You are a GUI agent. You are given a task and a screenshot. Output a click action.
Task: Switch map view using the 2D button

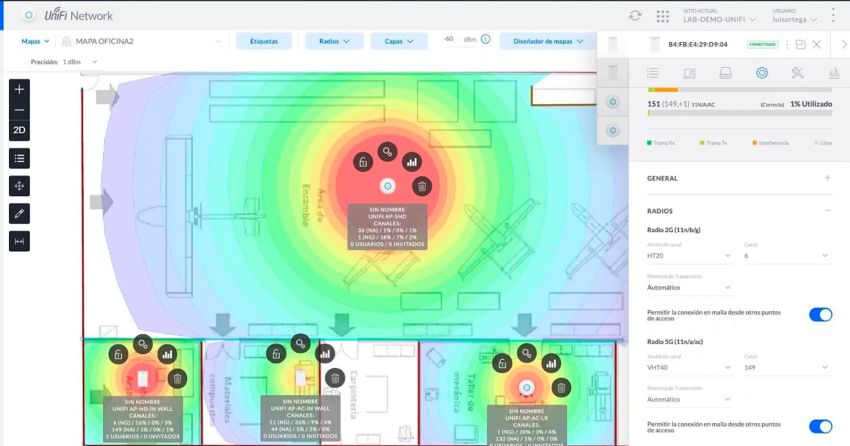[19, 130]
